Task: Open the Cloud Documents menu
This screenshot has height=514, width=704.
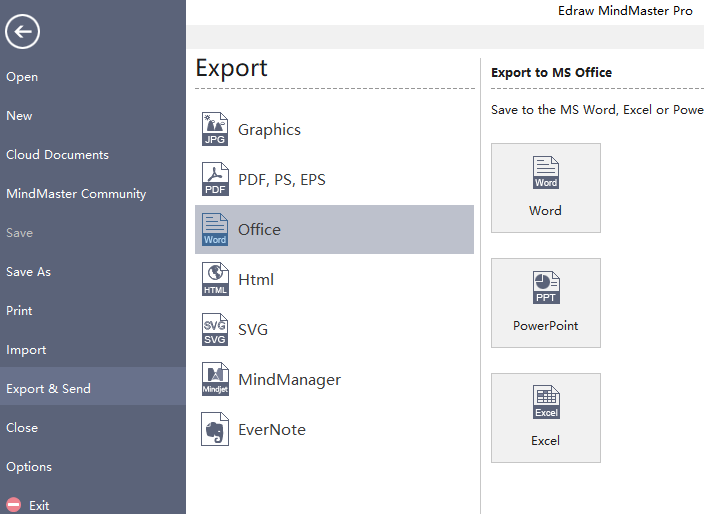Action: point(57,155)
